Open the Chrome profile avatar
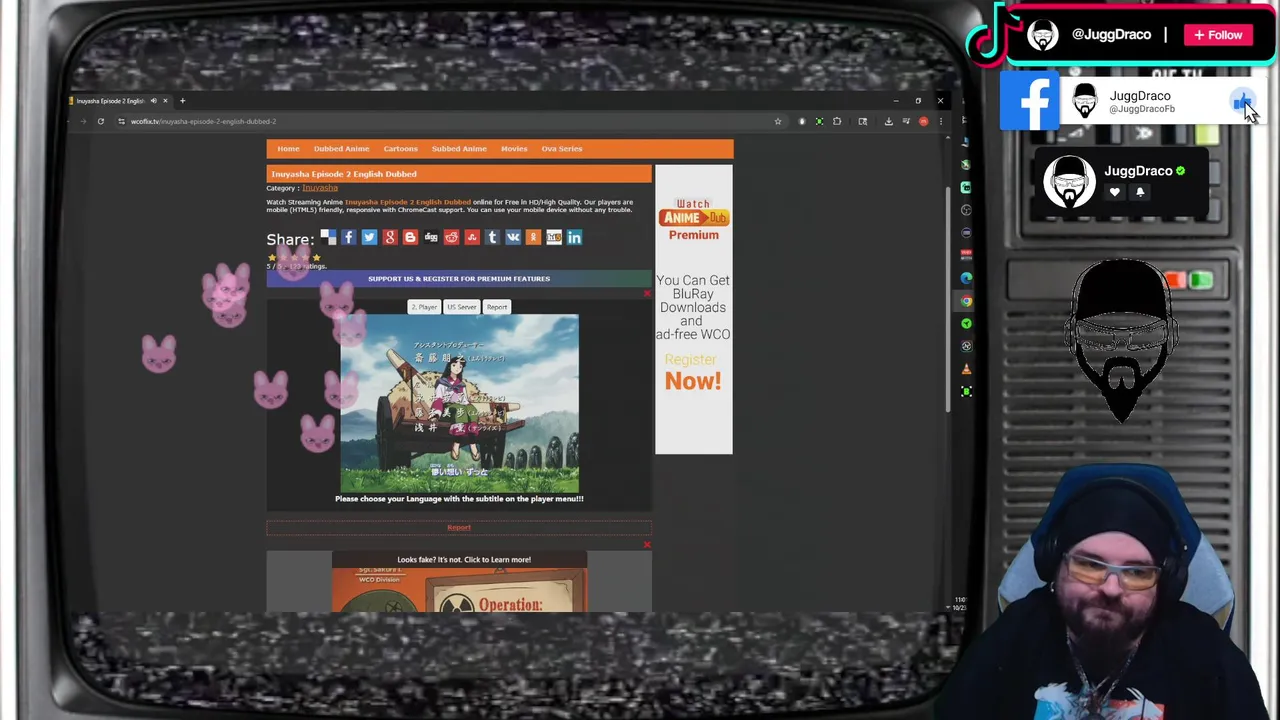1280x720 pixels. [x=923, y=121]
